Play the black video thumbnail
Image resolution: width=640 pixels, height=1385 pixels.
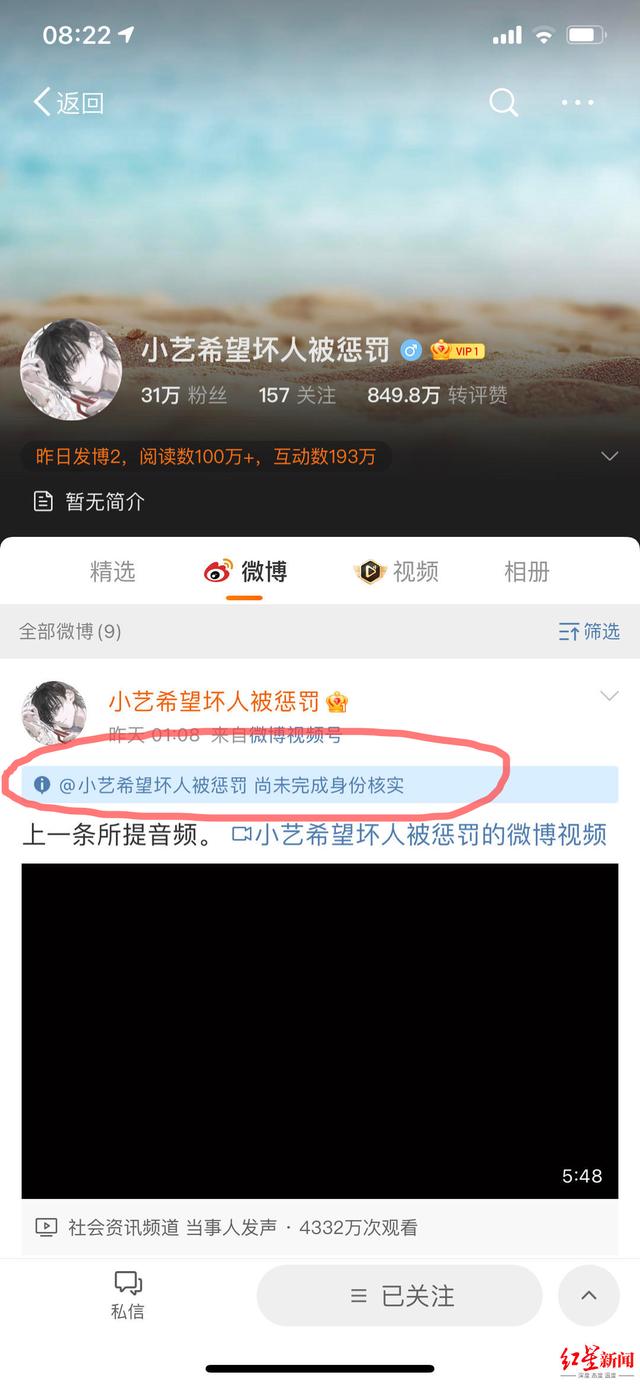(x=320, y=1031)
